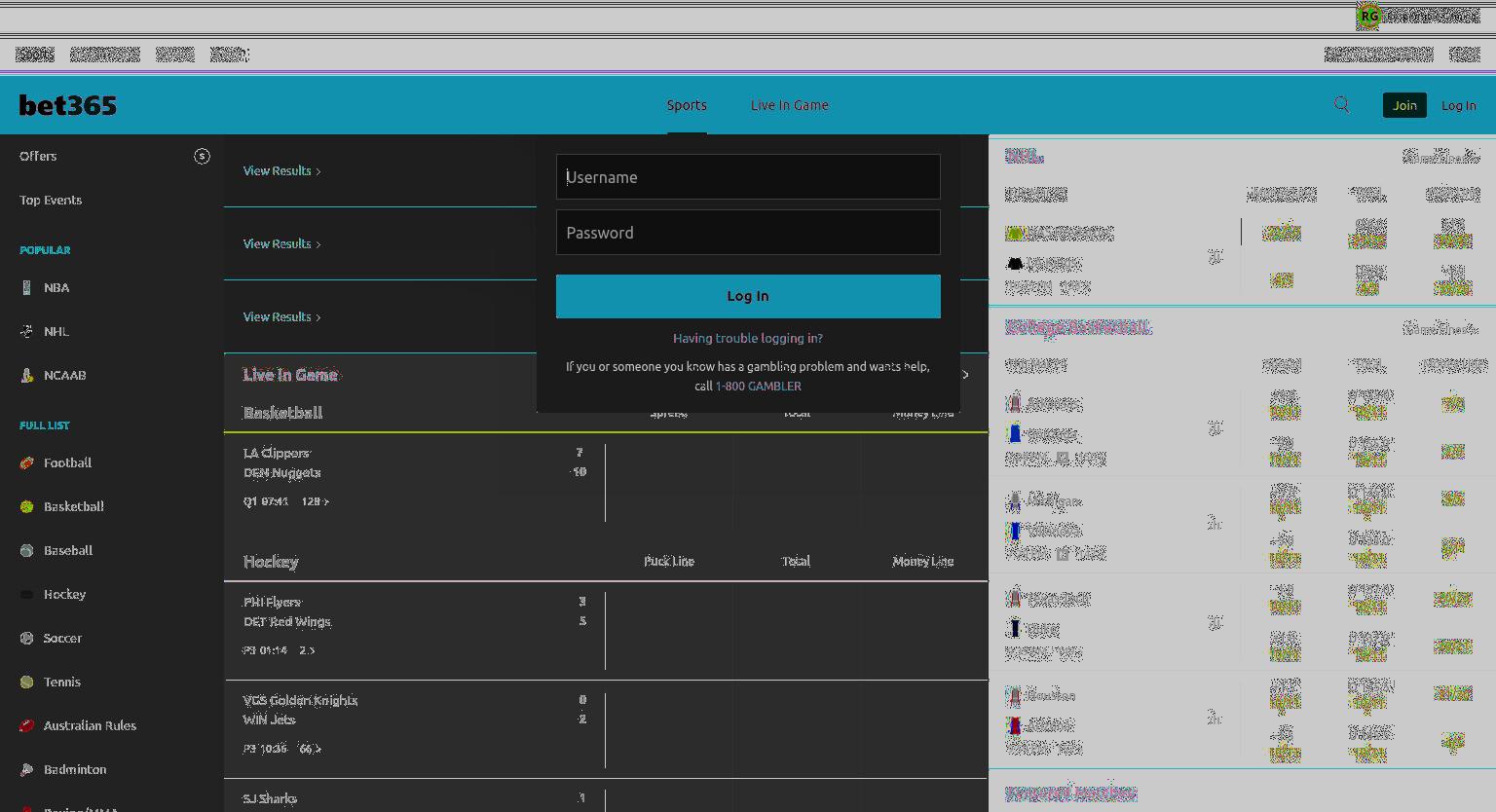Image resolution: width=1496 pixels, height=812 pixels.
Task: Click the SJ Sharks team name
Action: (x=270, y=798)
